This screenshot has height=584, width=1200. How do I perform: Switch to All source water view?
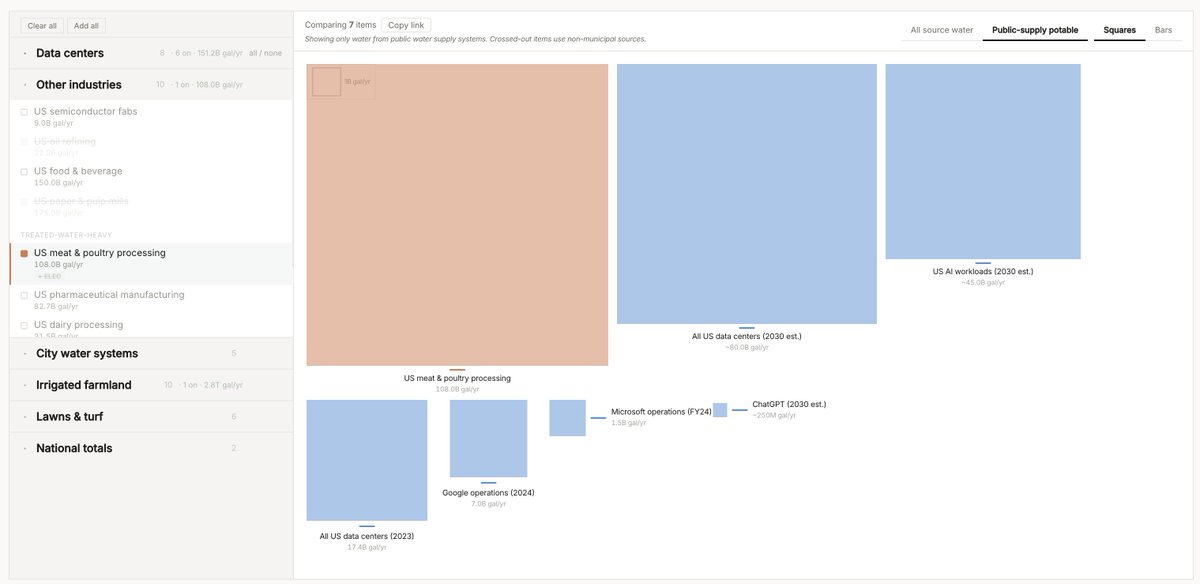tap(941, 30)
